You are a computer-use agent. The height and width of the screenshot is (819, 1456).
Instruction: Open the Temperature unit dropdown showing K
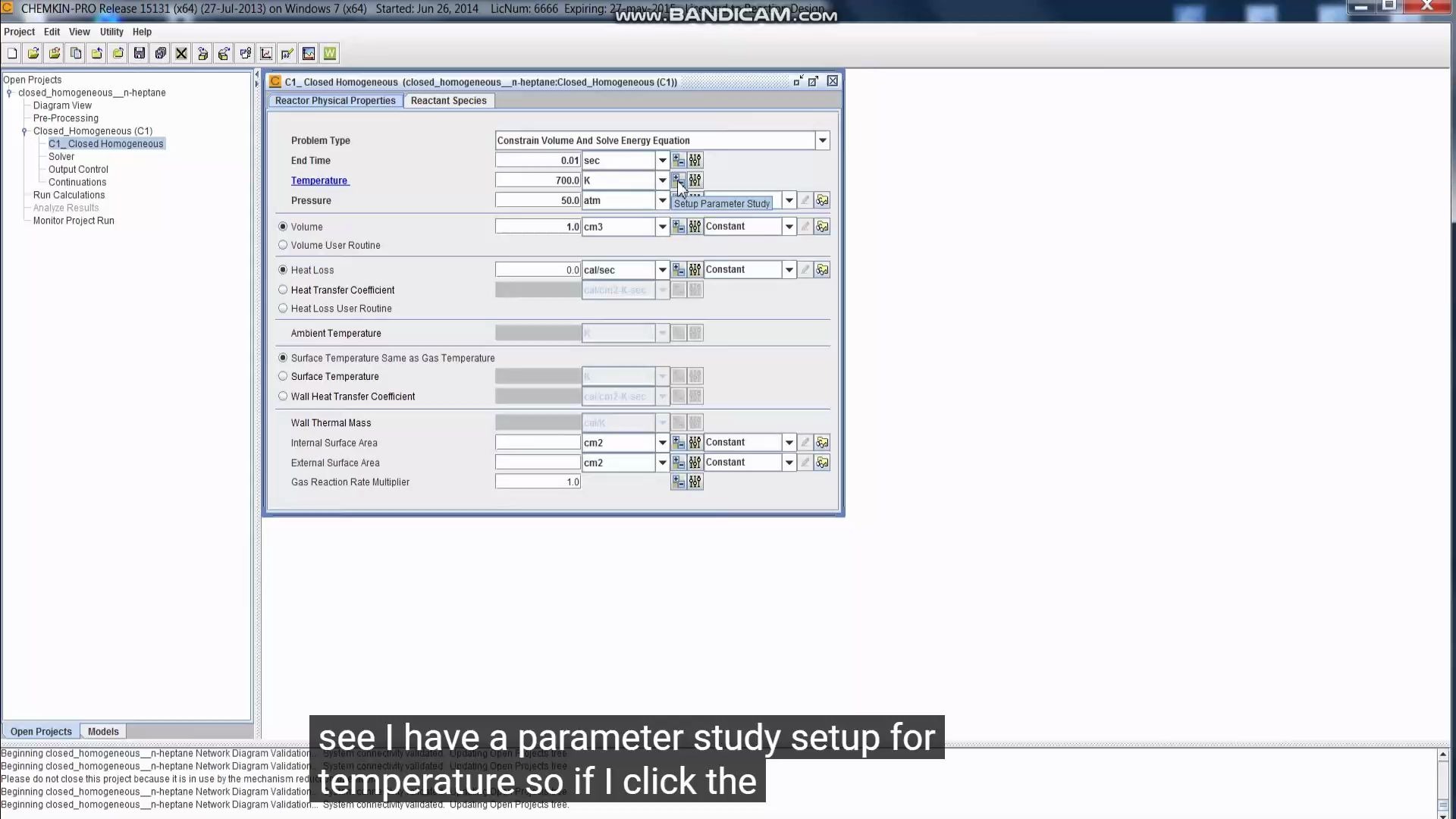[x=662, y=180]
